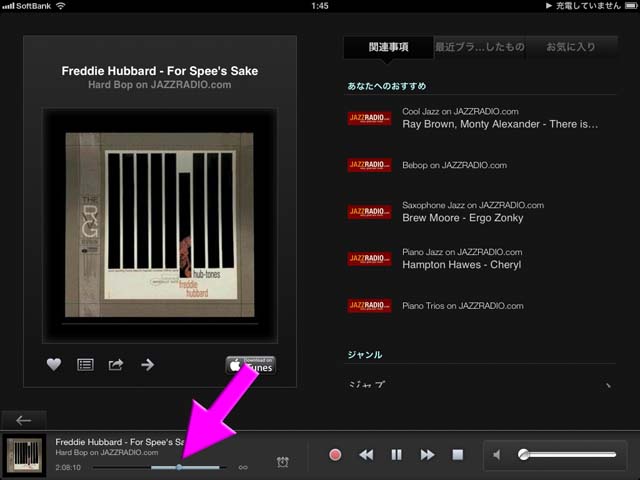Image resolution: width=640 pixels, height=480 pixels.
Task: Fast forward with the double-right arrow button
Action: [427, 455]
